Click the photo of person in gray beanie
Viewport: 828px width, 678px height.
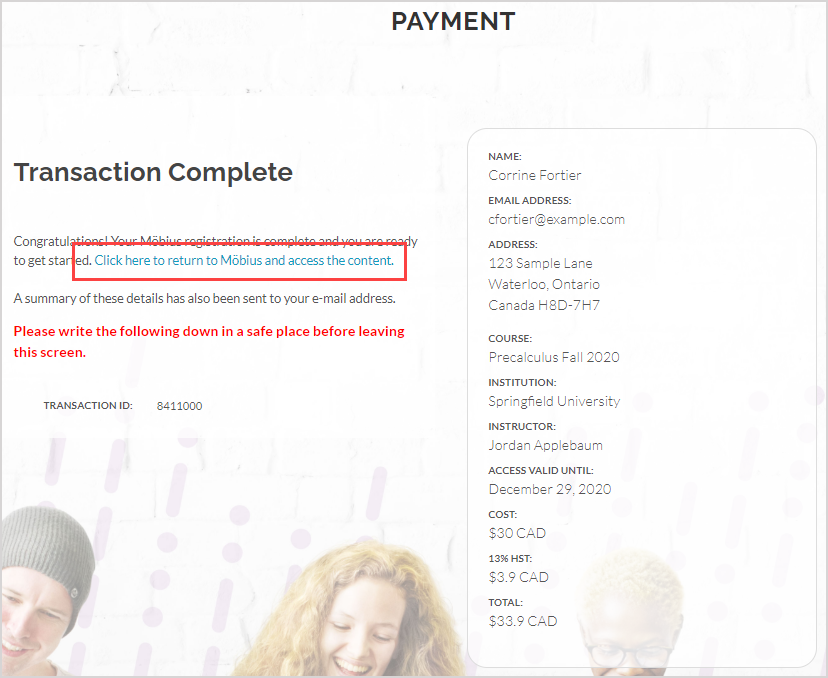[45, 590]
